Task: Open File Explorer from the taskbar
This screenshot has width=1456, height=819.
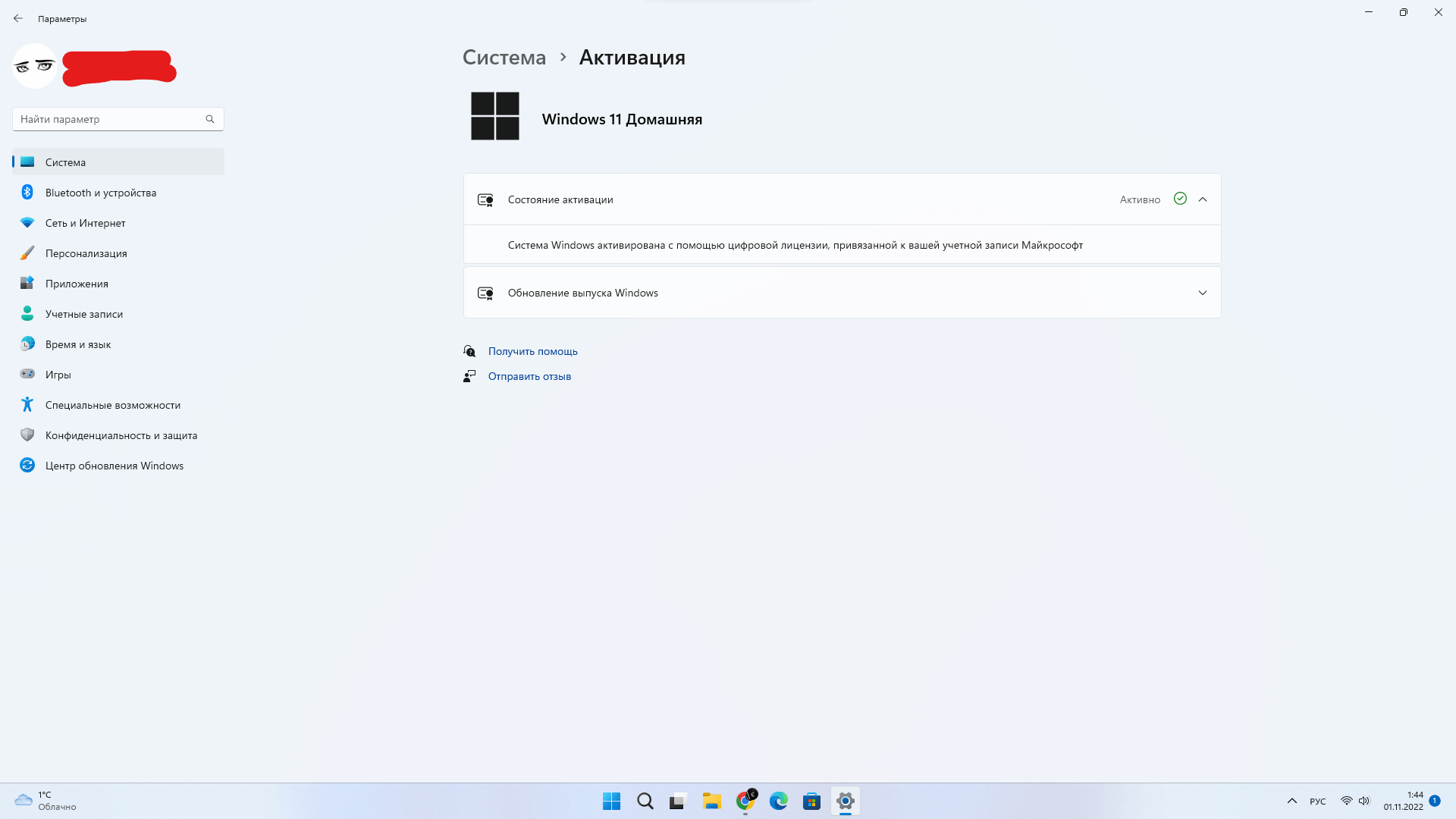Action: [x=711, y=801]
